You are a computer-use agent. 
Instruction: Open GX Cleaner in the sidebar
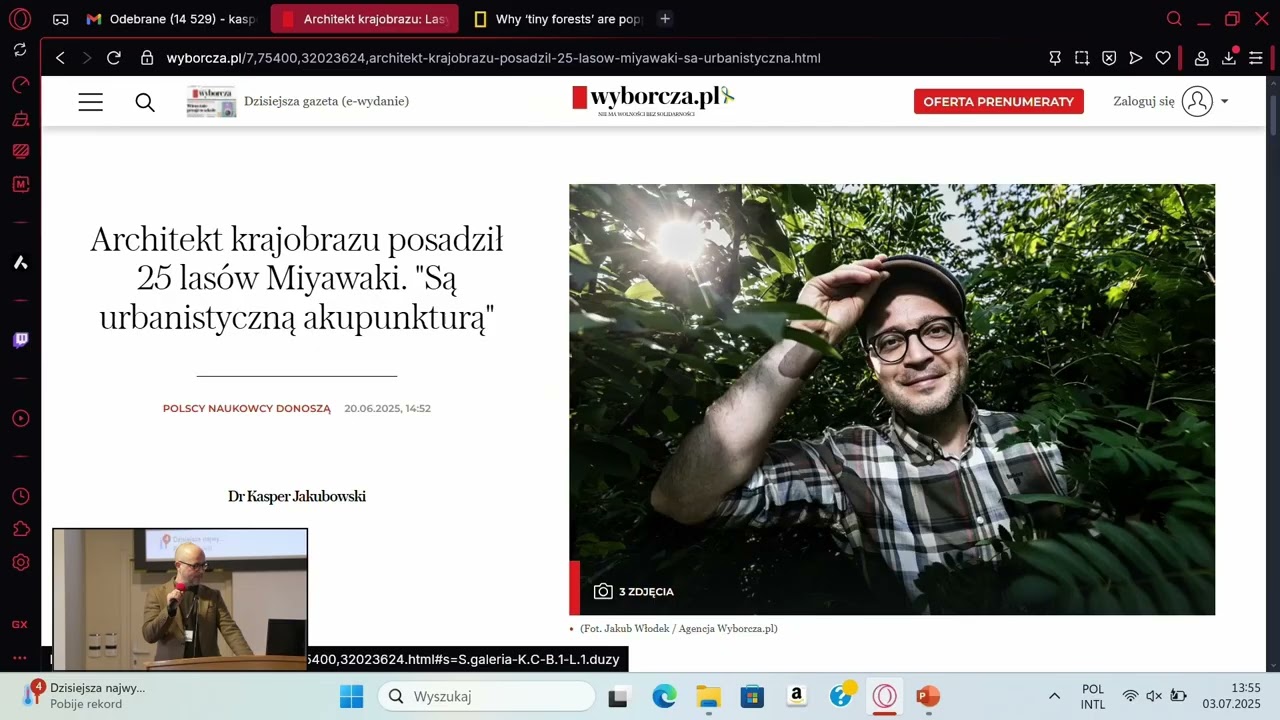coord(20,118)
